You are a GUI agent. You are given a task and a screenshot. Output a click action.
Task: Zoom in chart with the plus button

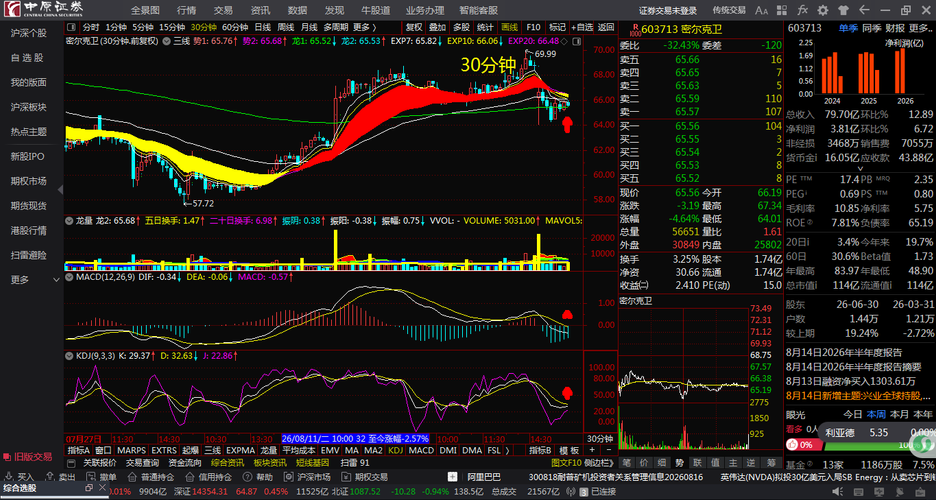tap(592, 450)
